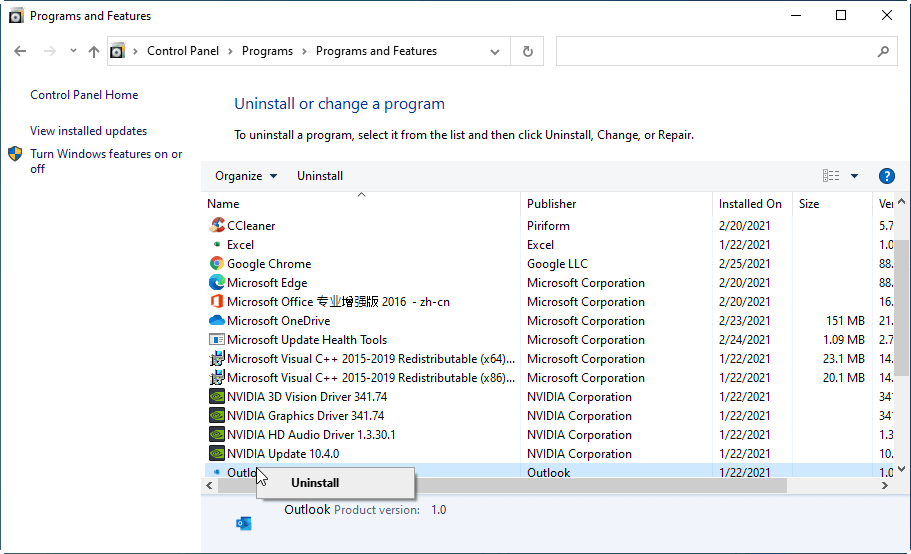
Task: Navigate to Programs breadcrumb
Action: click(267, 51)
